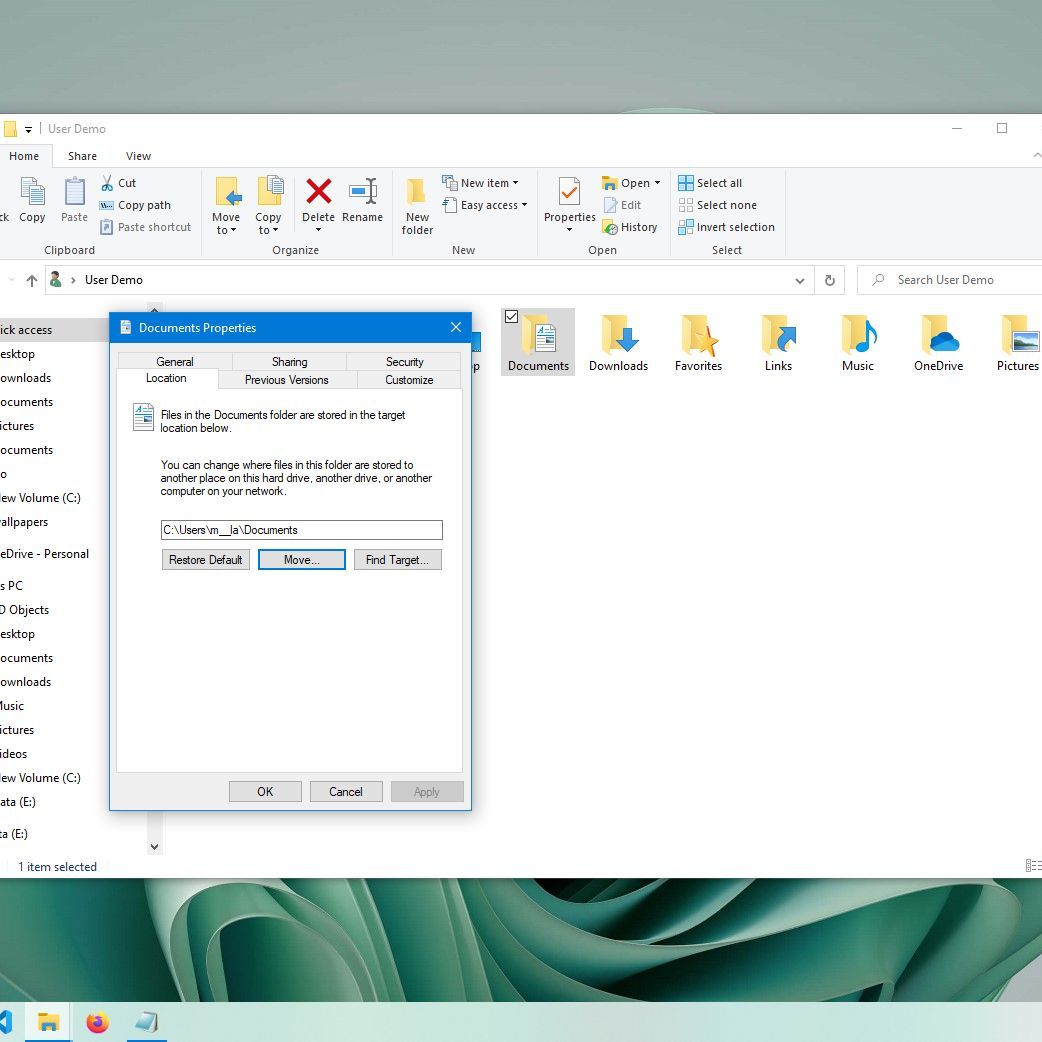This screenshot has height=1042, width=1042.
Task: Click the Cut scissors icon
Action: (107, 183)
